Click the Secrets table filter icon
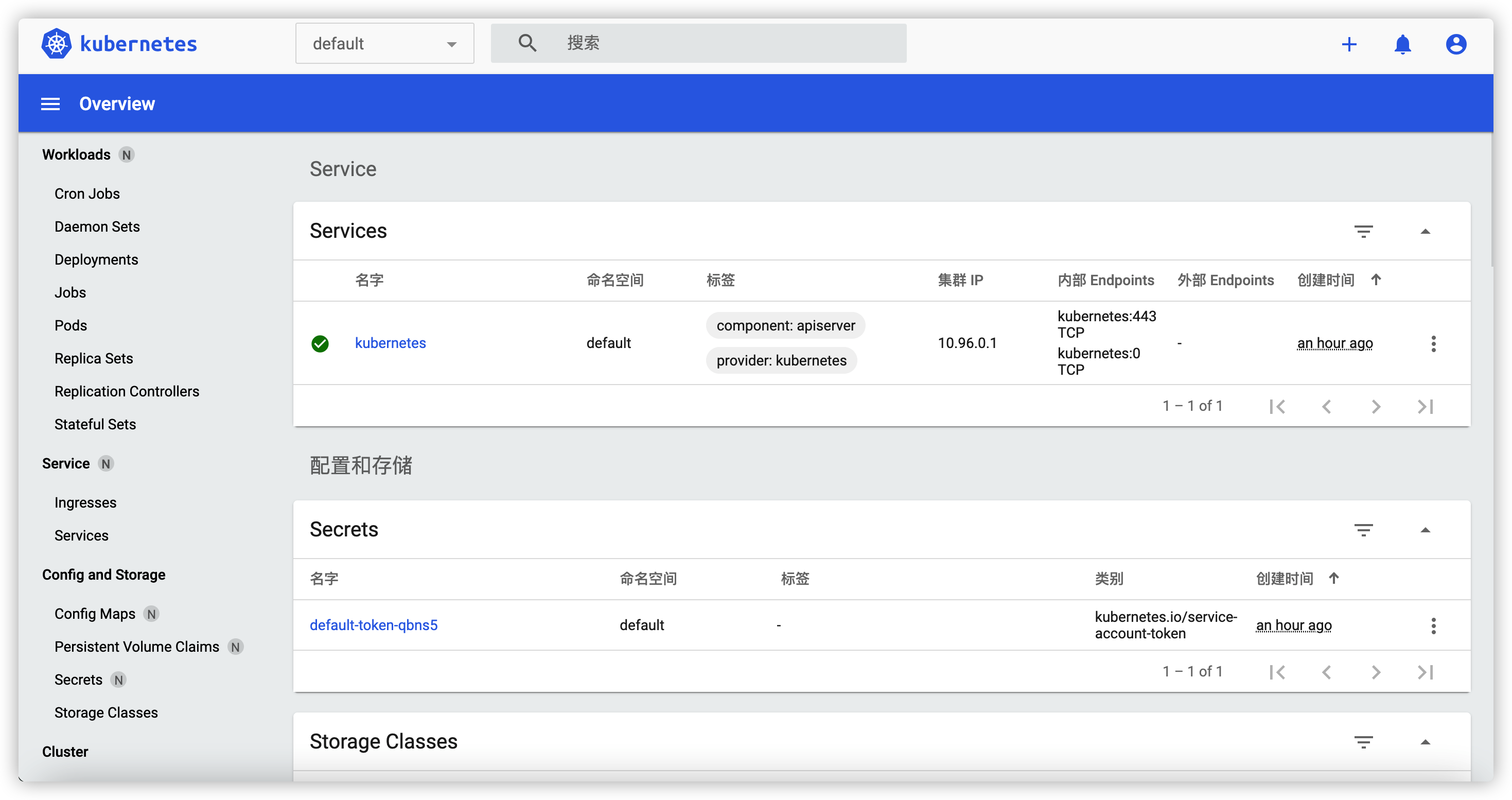This screenshot has width=1512, height=800. 1363,530
